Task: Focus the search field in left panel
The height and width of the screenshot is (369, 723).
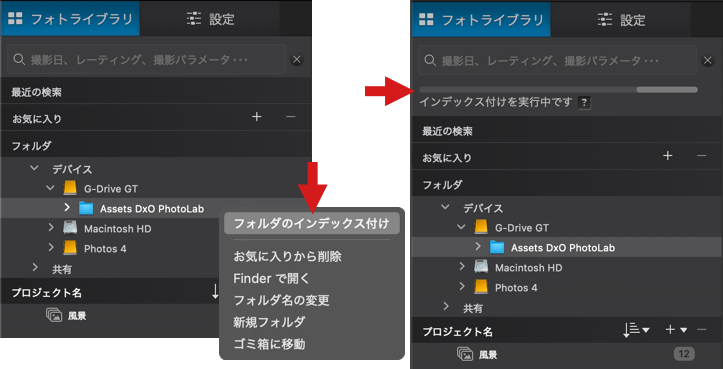Action: click(x=146, y=60)
